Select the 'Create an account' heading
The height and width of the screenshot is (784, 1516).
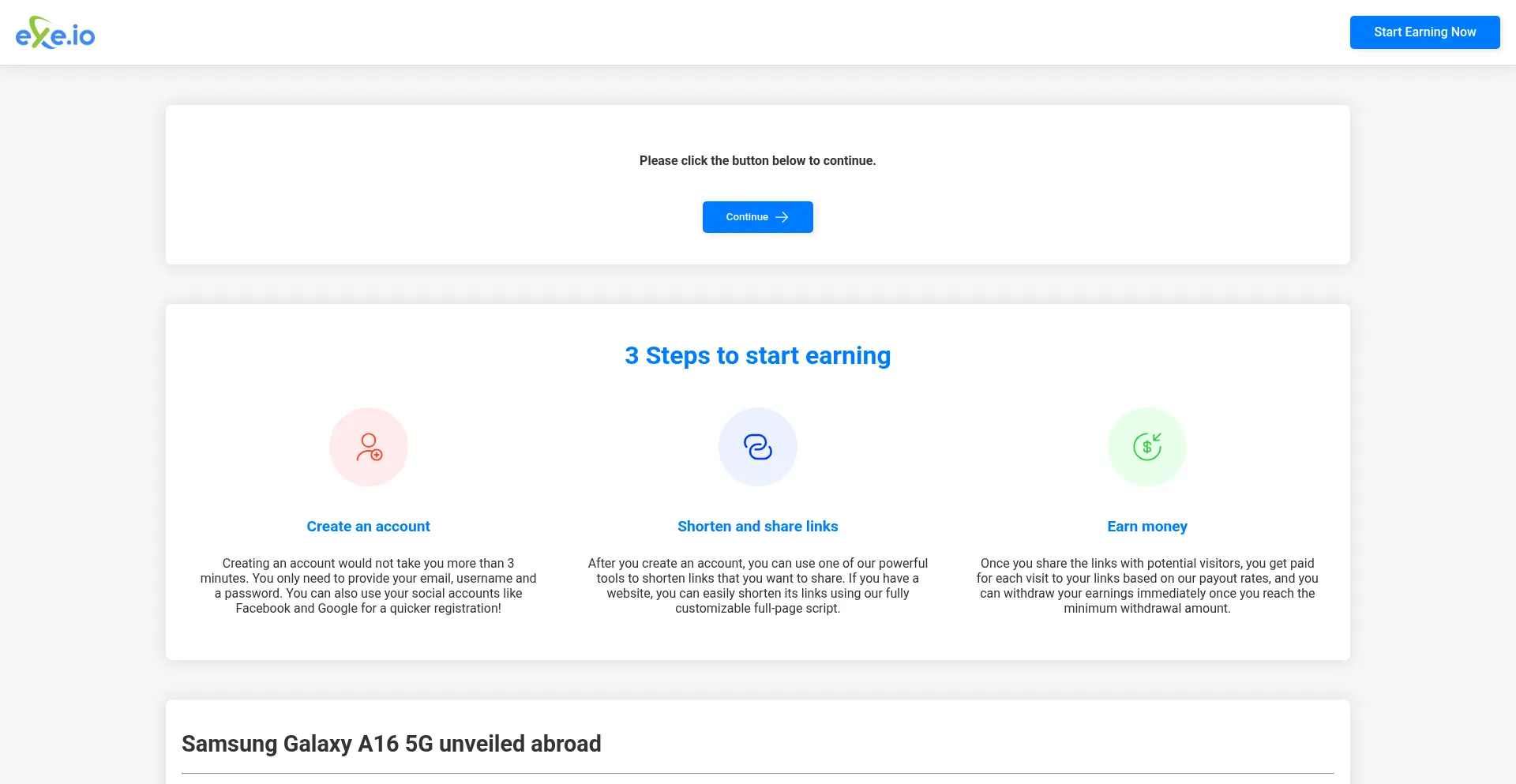(368, 527)
